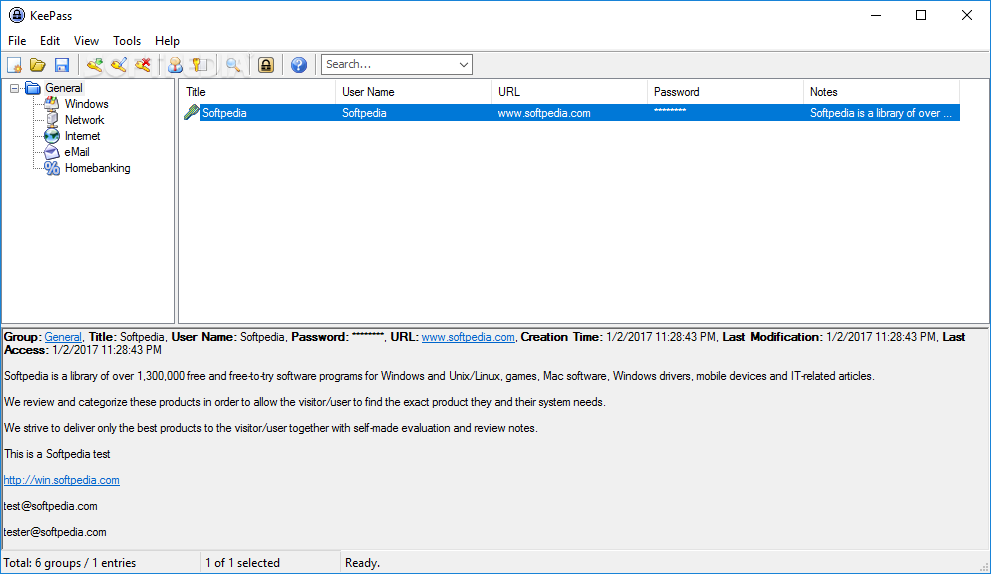Click the magnifier find icon in toolbar
The height and width of the screenshot is (574, 991).
pos(233,64)
